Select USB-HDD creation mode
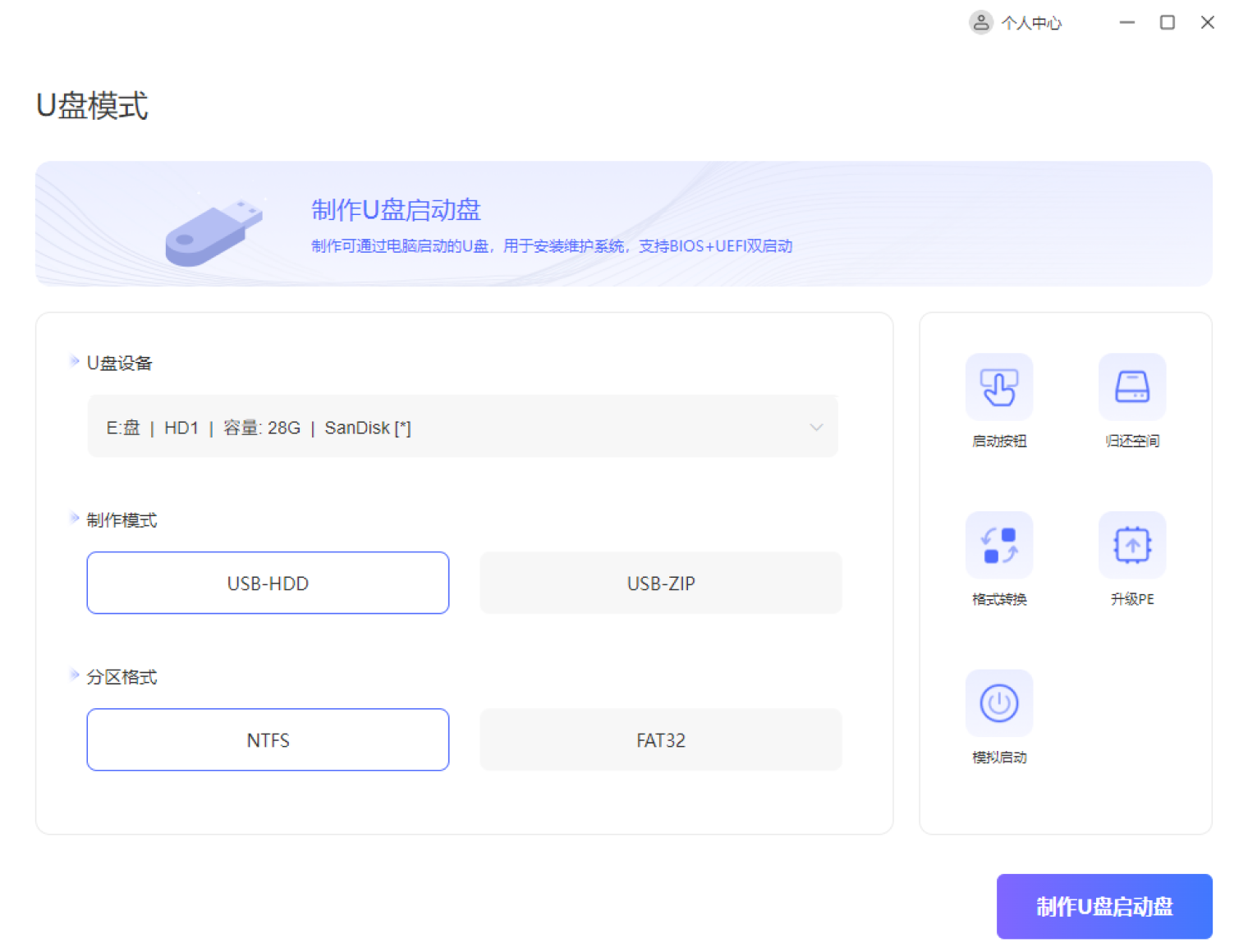 tap(268, 583)
